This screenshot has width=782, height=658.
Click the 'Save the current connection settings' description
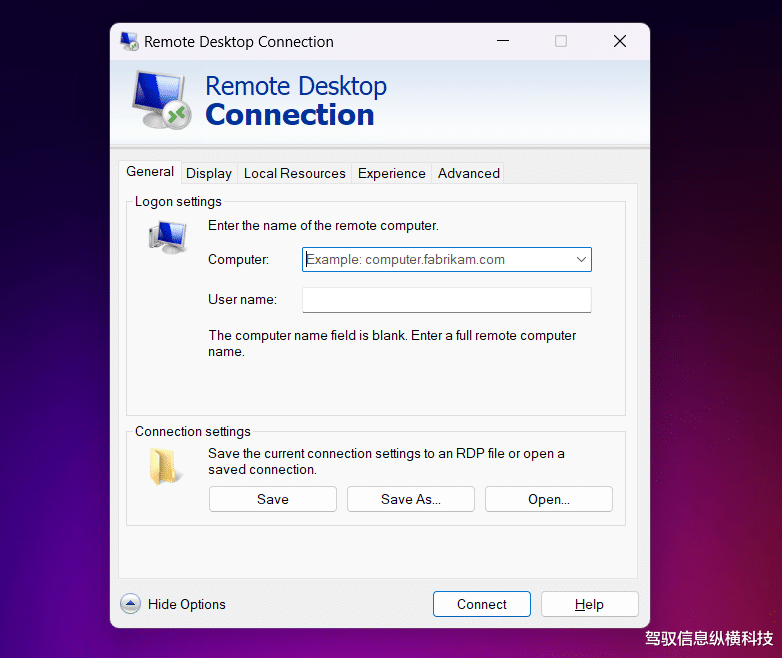[x=386, y=461]
